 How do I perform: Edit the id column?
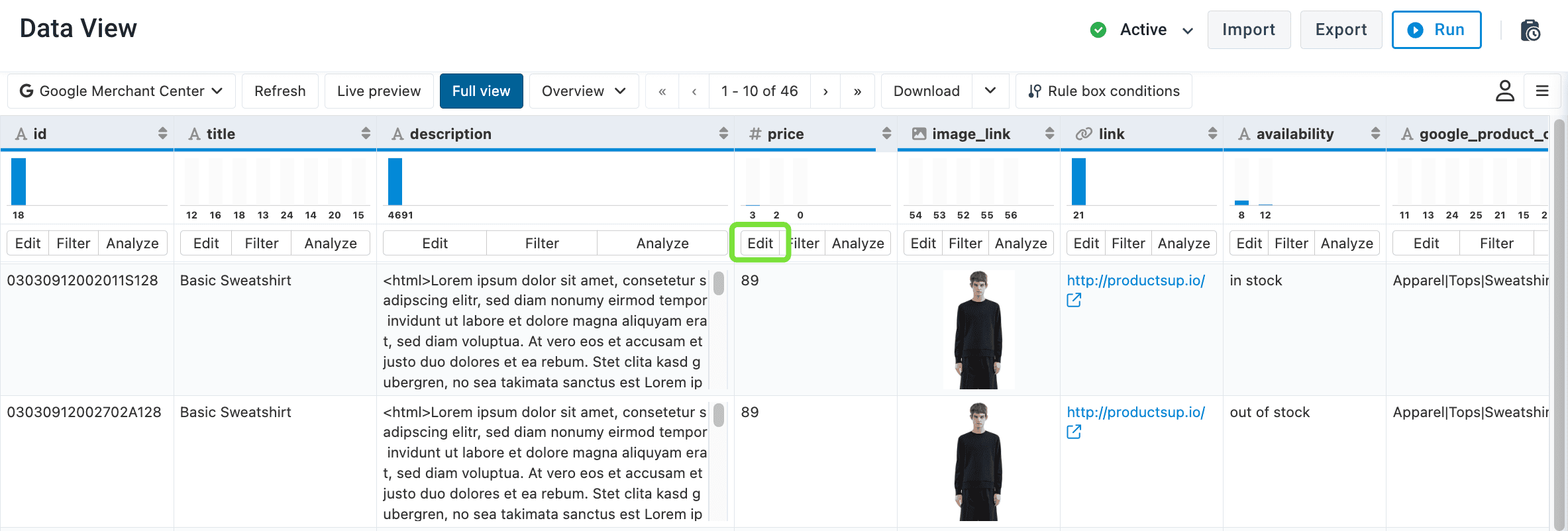28,243
